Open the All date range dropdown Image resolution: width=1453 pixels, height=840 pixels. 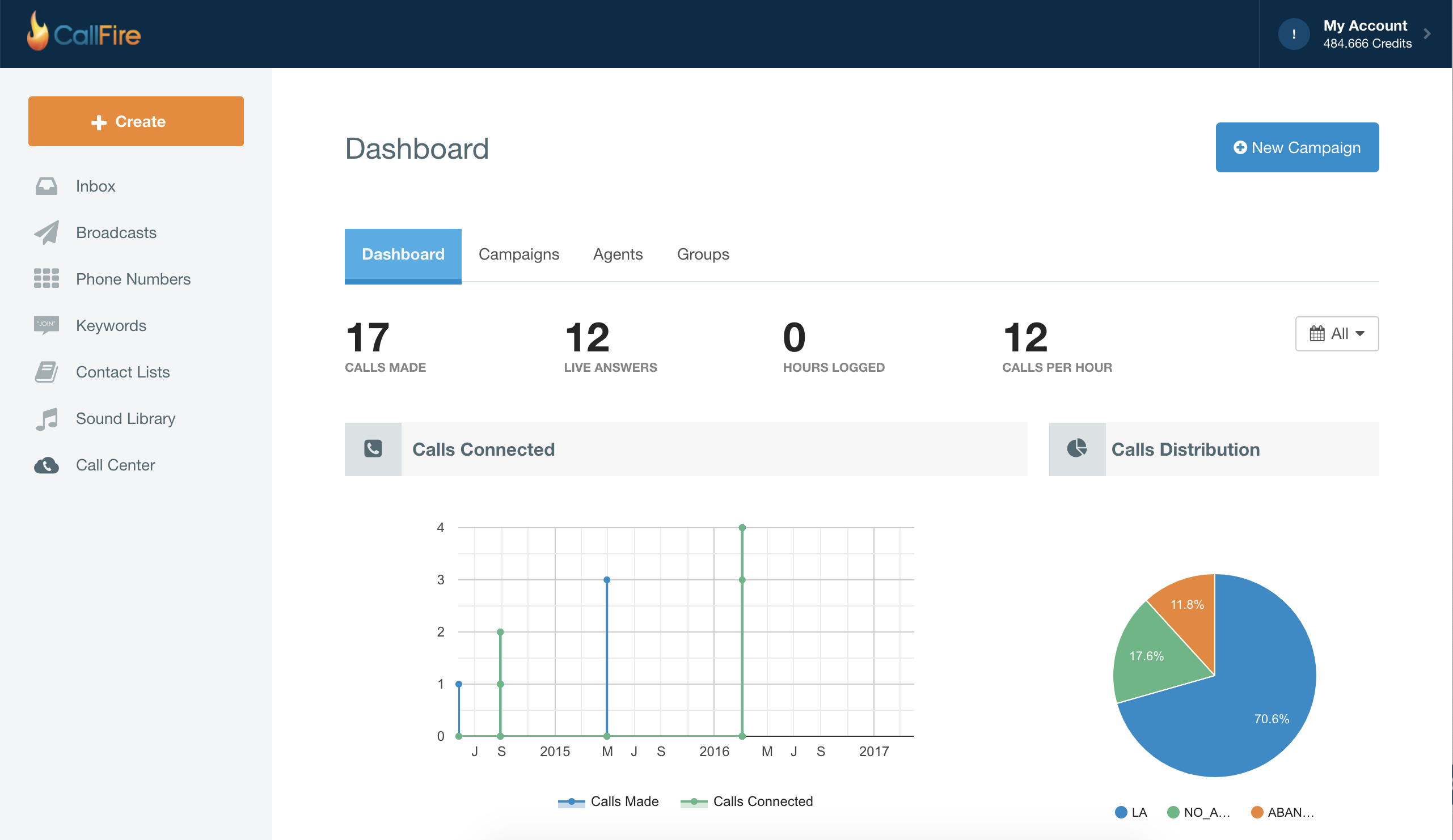coord(1337,333)
